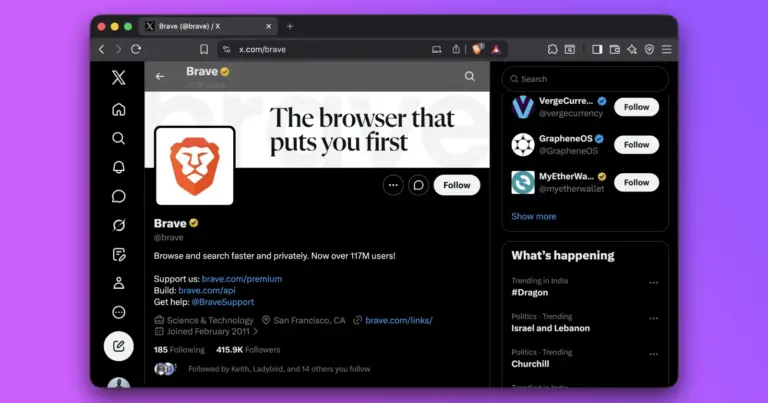
Task: Open a new browser tab
Action: (x=290, y=26)
